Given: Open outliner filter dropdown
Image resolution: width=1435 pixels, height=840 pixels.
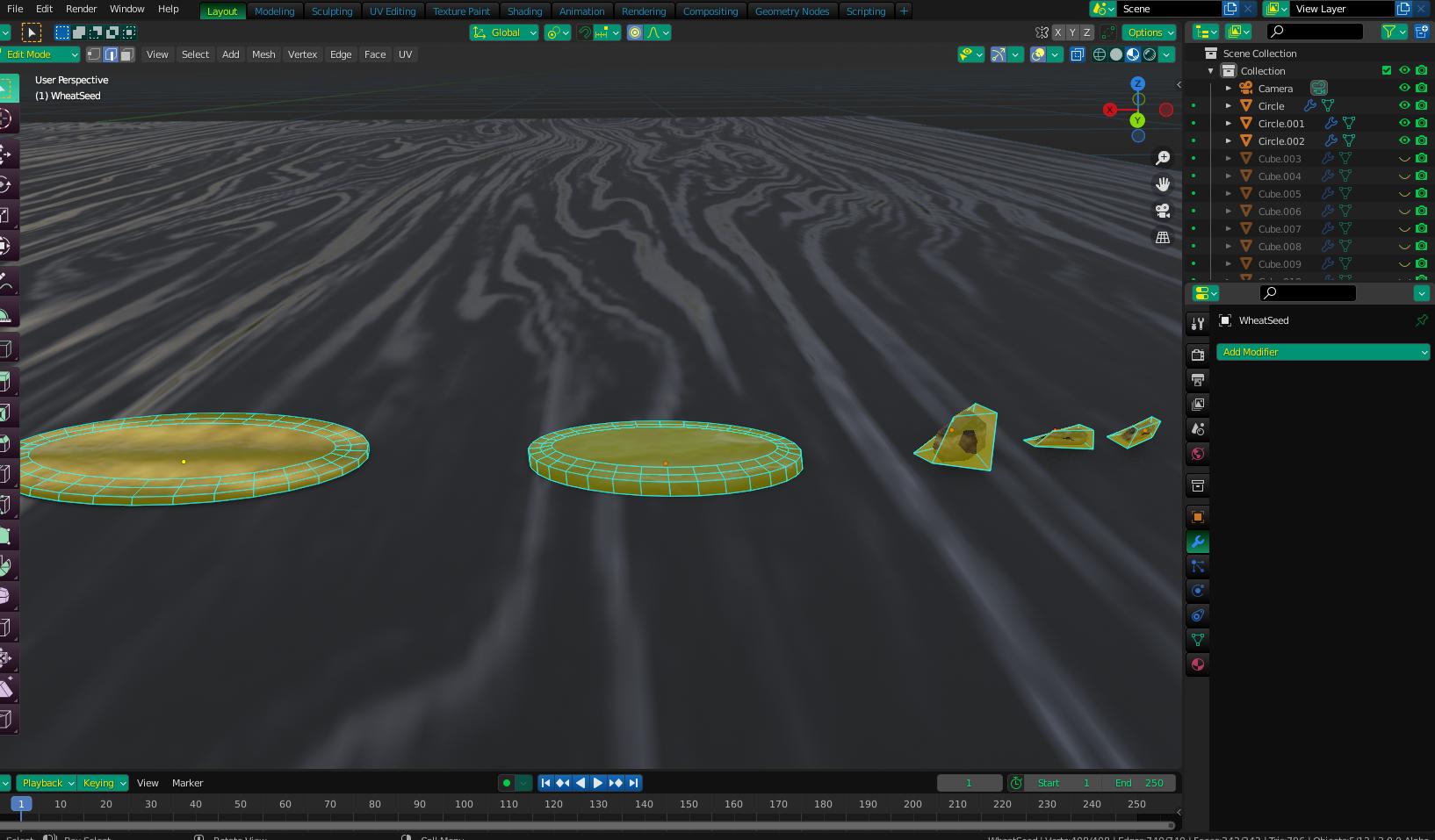Looking at the screenshot, I should (1393, 32).
